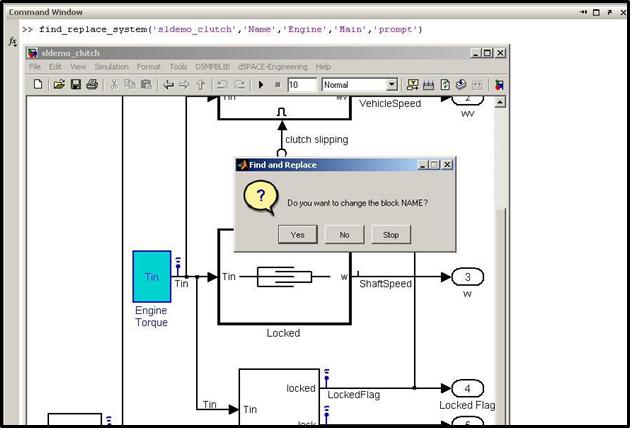Open Library Browser icon in the toolbar
632x430 pixels.
[499, 85]
